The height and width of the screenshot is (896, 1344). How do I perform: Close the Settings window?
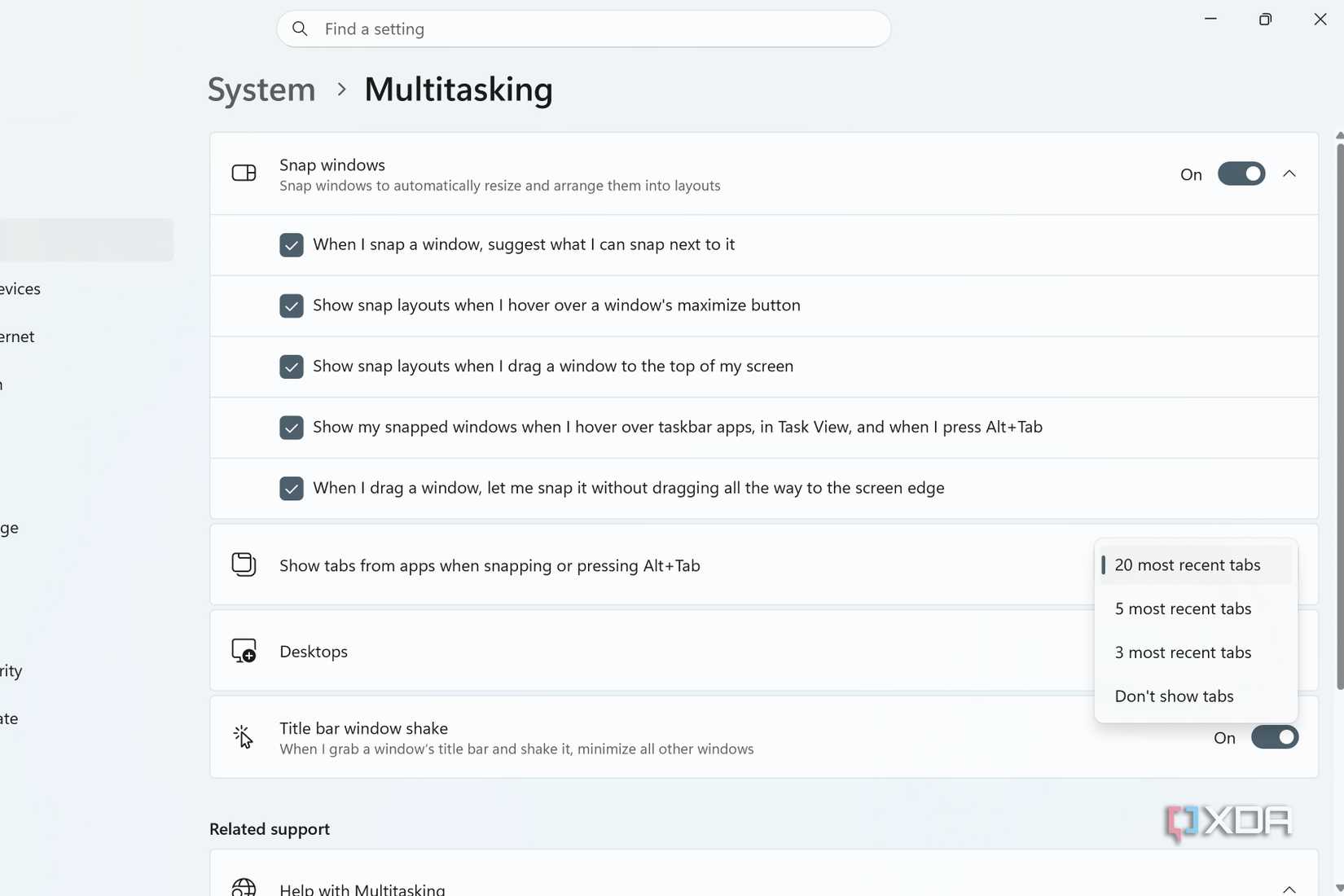[1320, 19]
